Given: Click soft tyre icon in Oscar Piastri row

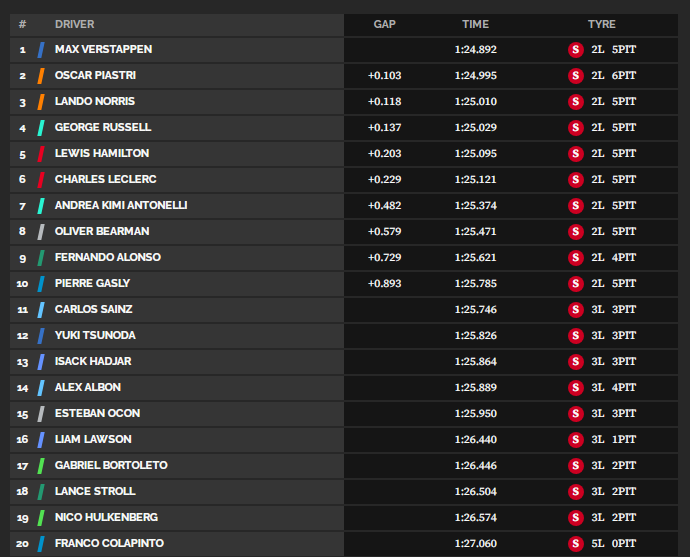Looking at the screenshot, I should coord(576,76).
